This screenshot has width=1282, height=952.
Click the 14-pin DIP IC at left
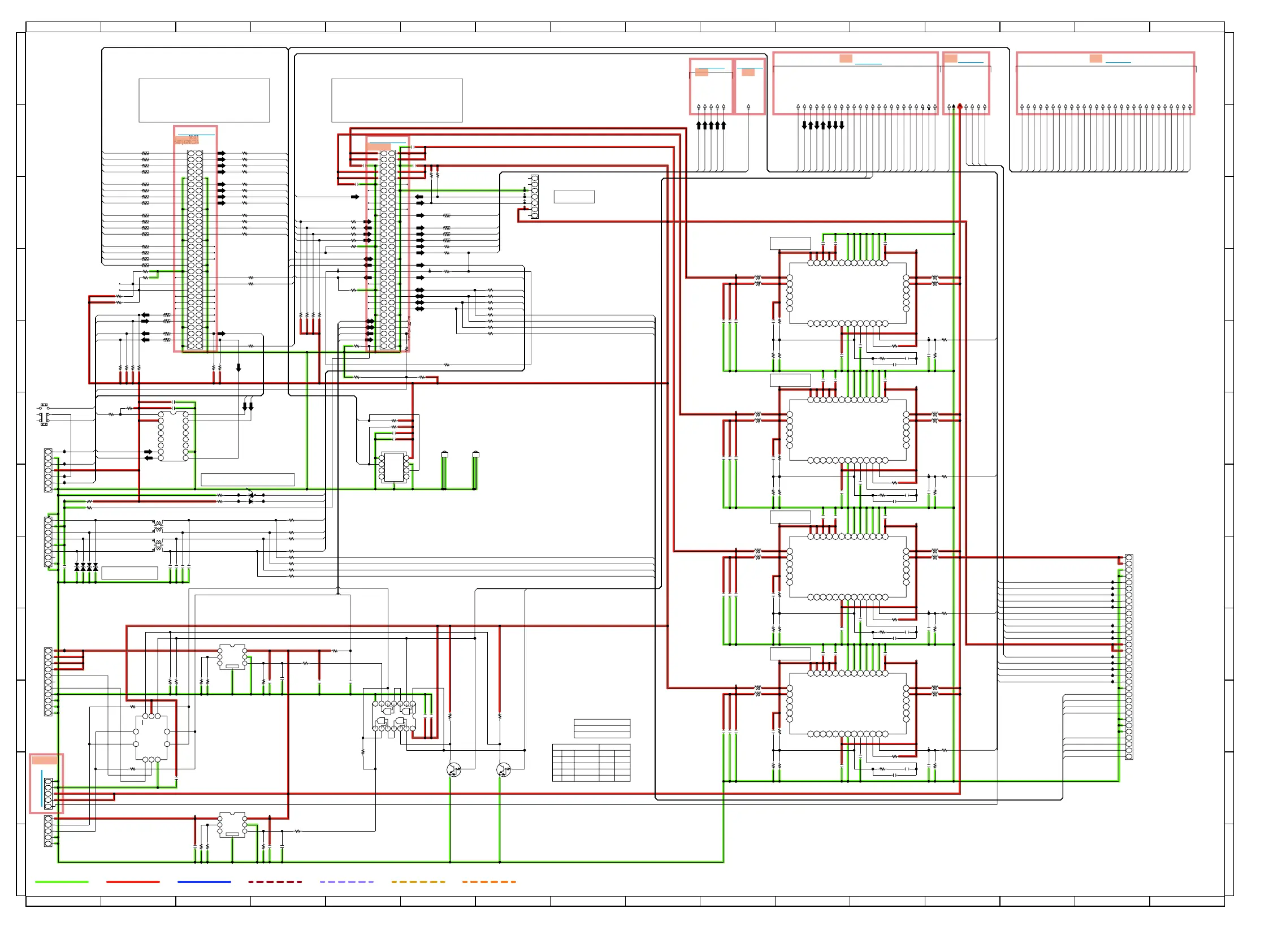click(173, 436)
